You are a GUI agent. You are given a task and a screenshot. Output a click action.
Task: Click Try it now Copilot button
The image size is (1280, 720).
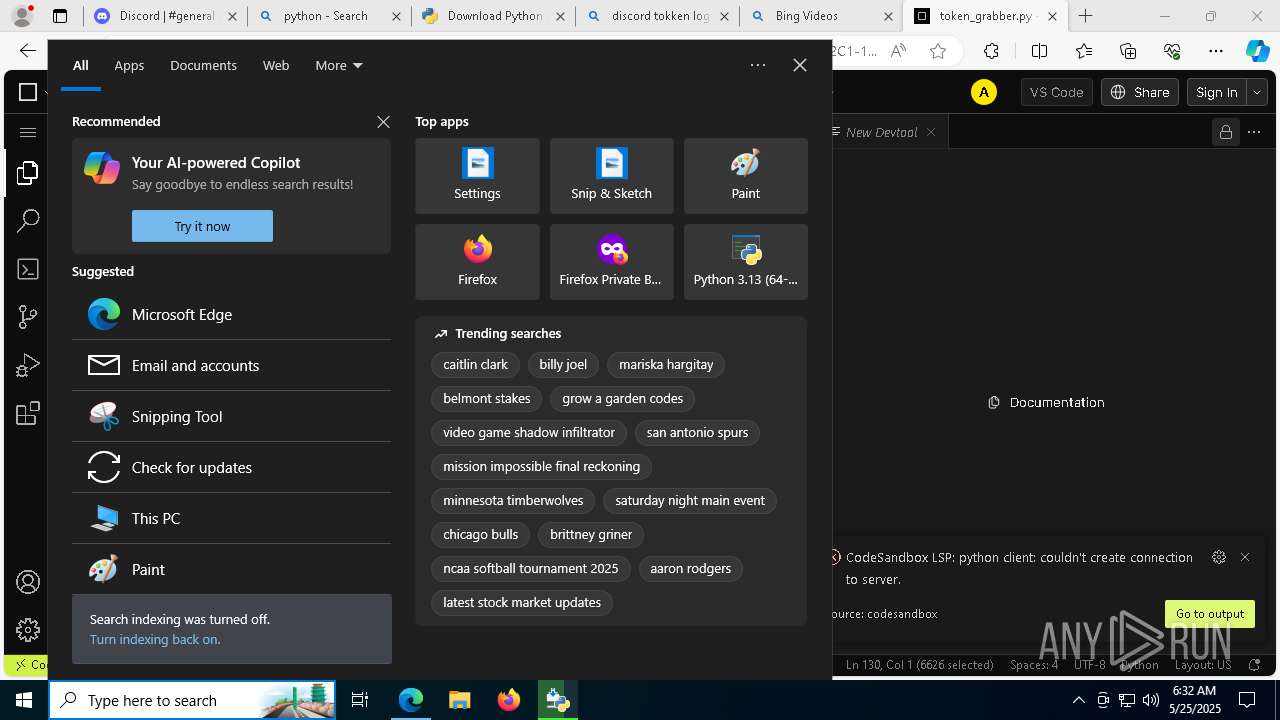[202, 226]
